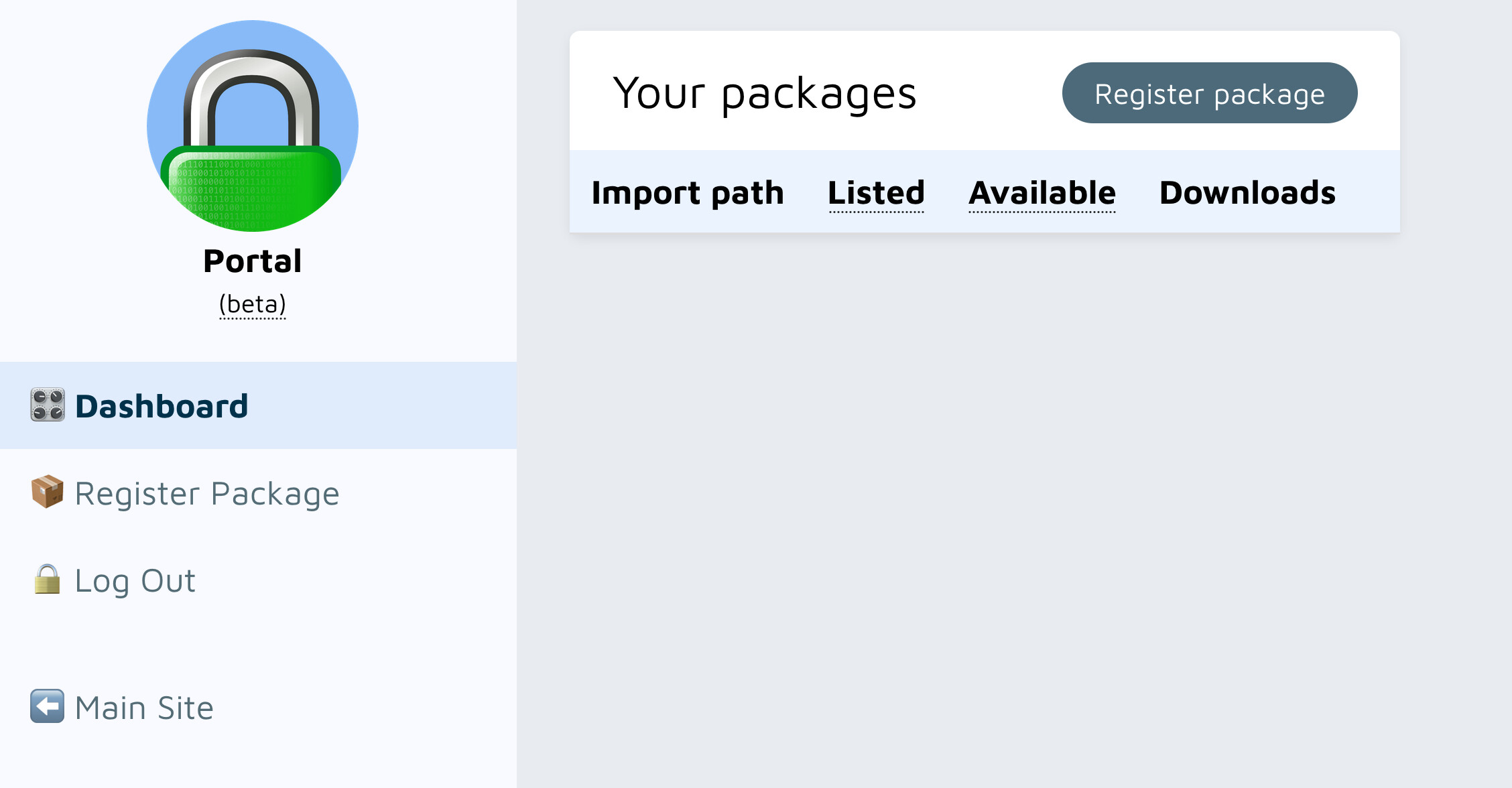
Task: Open Register Package in the sidebar
Action: 258,492
